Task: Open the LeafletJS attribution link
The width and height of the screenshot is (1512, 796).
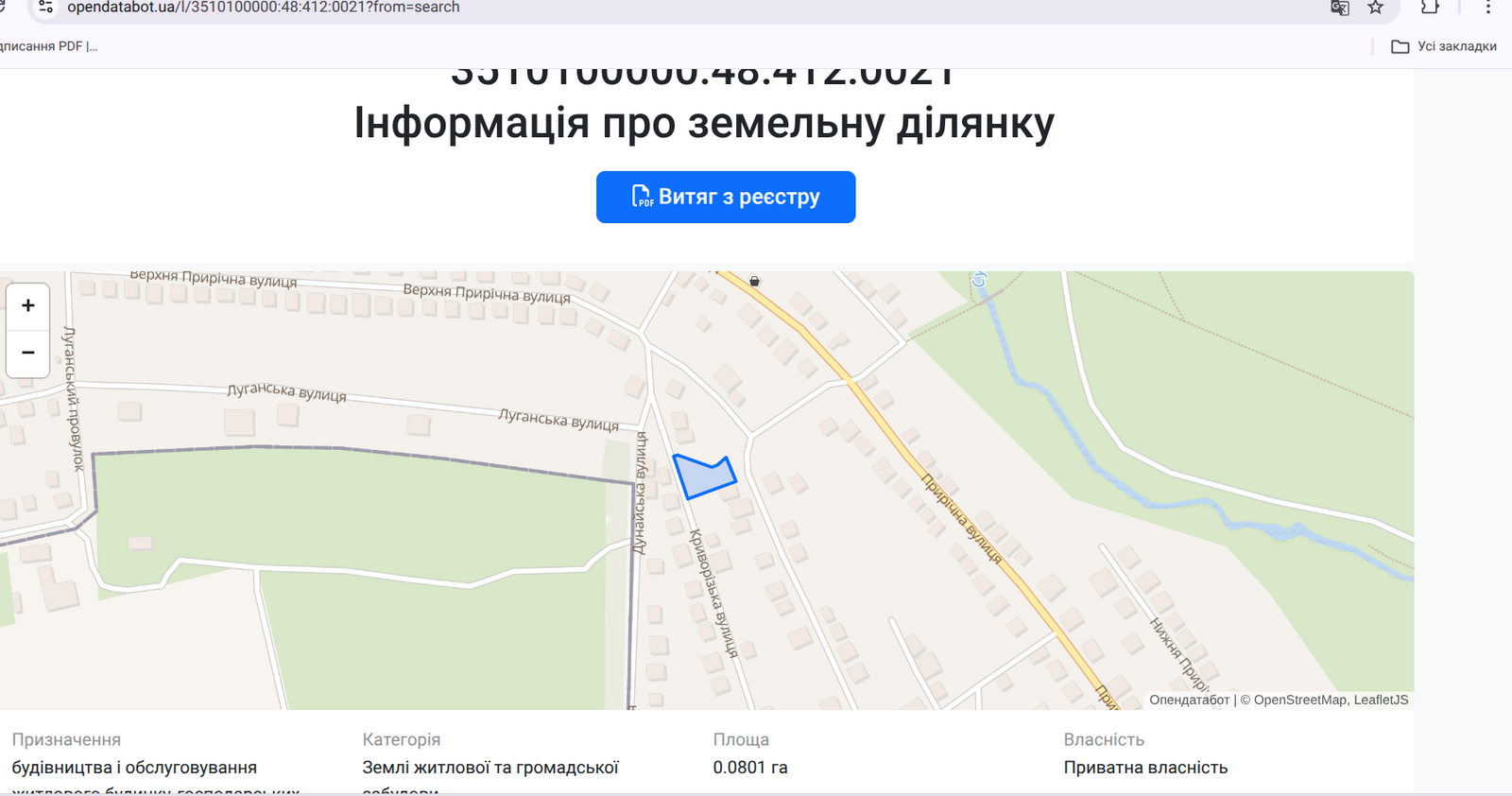Action: [1381, 700]
